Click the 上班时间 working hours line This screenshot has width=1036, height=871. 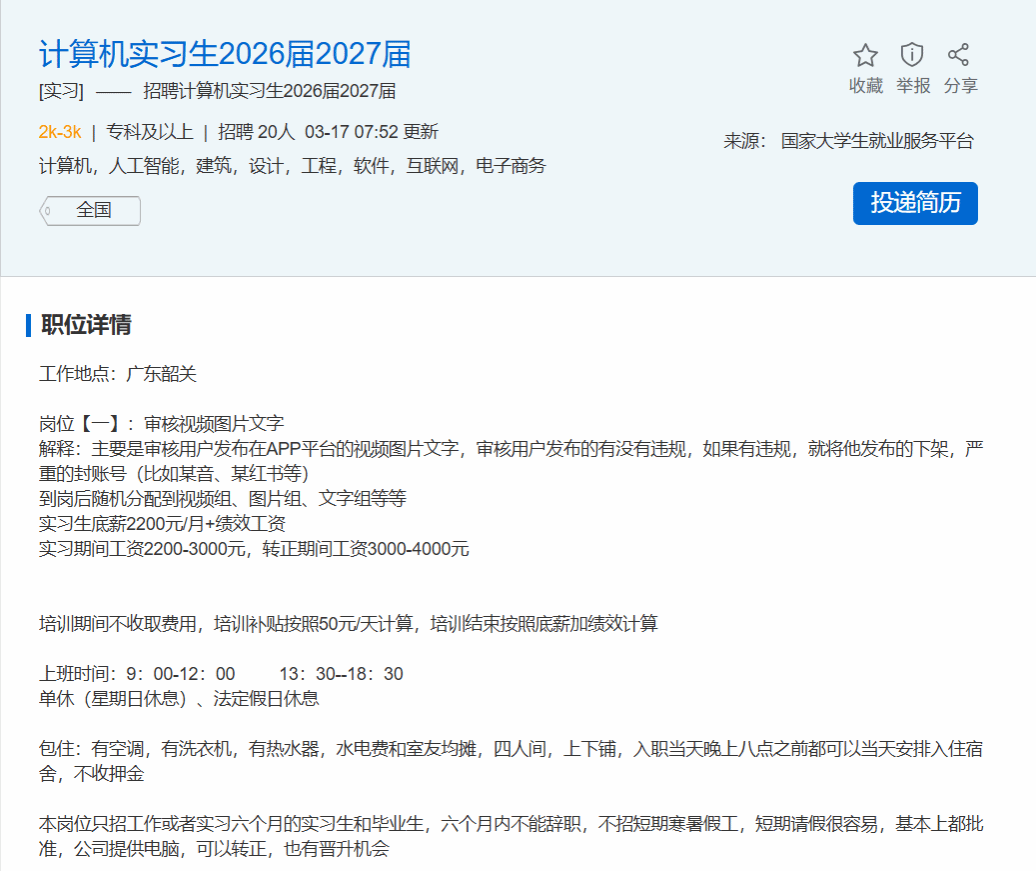click(x=221, y=674)
